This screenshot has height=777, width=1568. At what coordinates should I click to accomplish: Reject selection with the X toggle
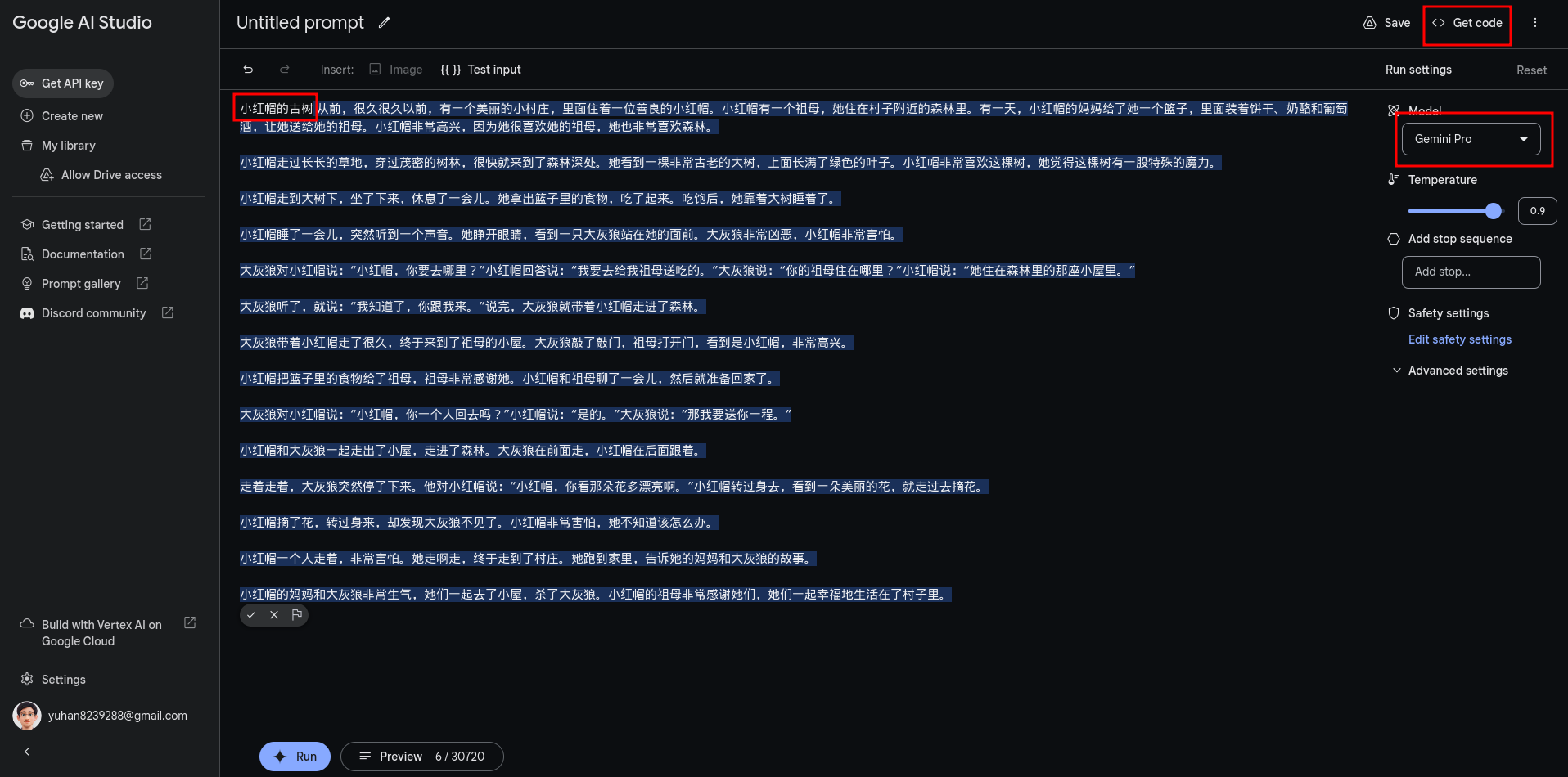click(273, 614)
